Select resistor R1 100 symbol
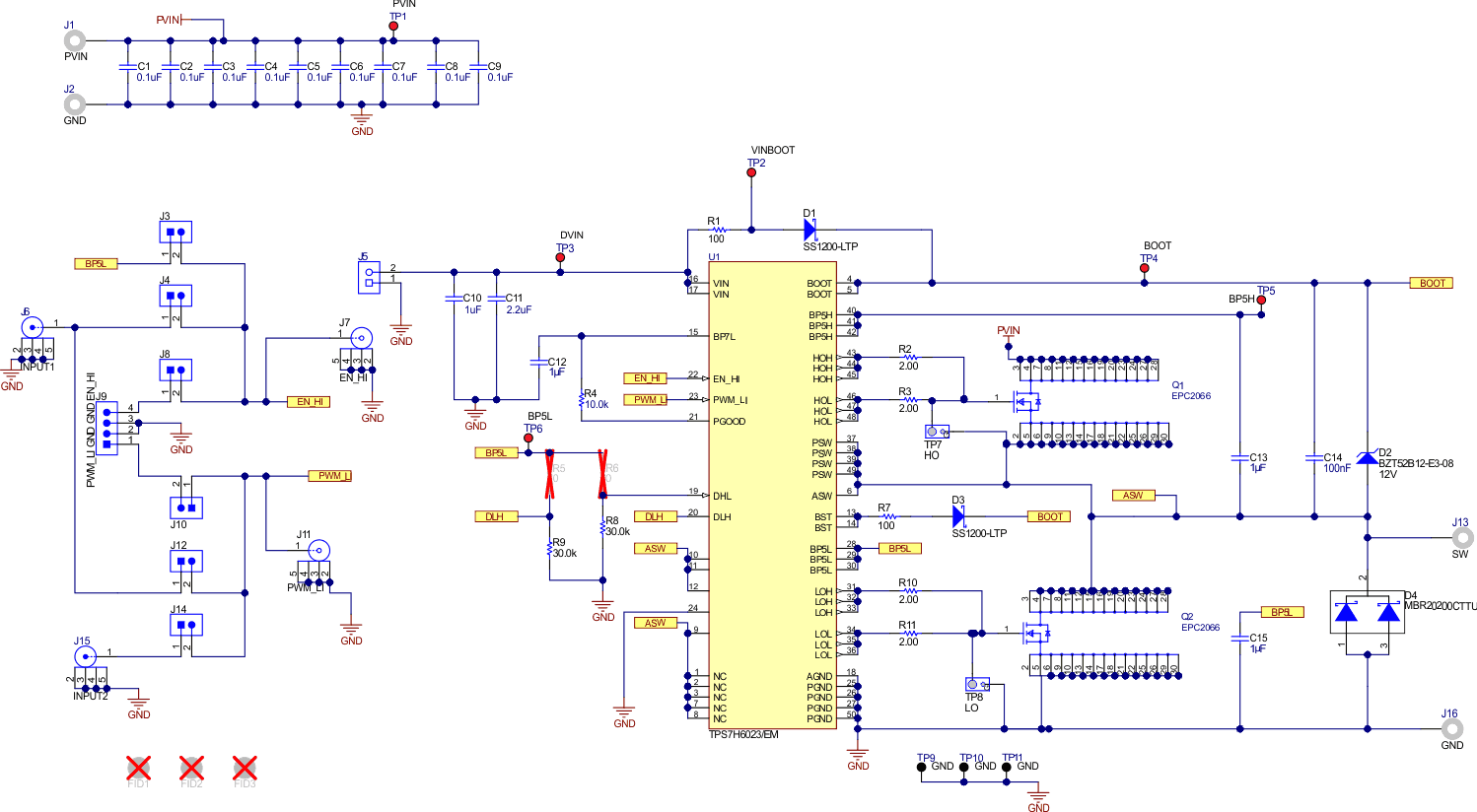Image resolution: width=1477 pixels, height=812 pixels. click(719, 229)
